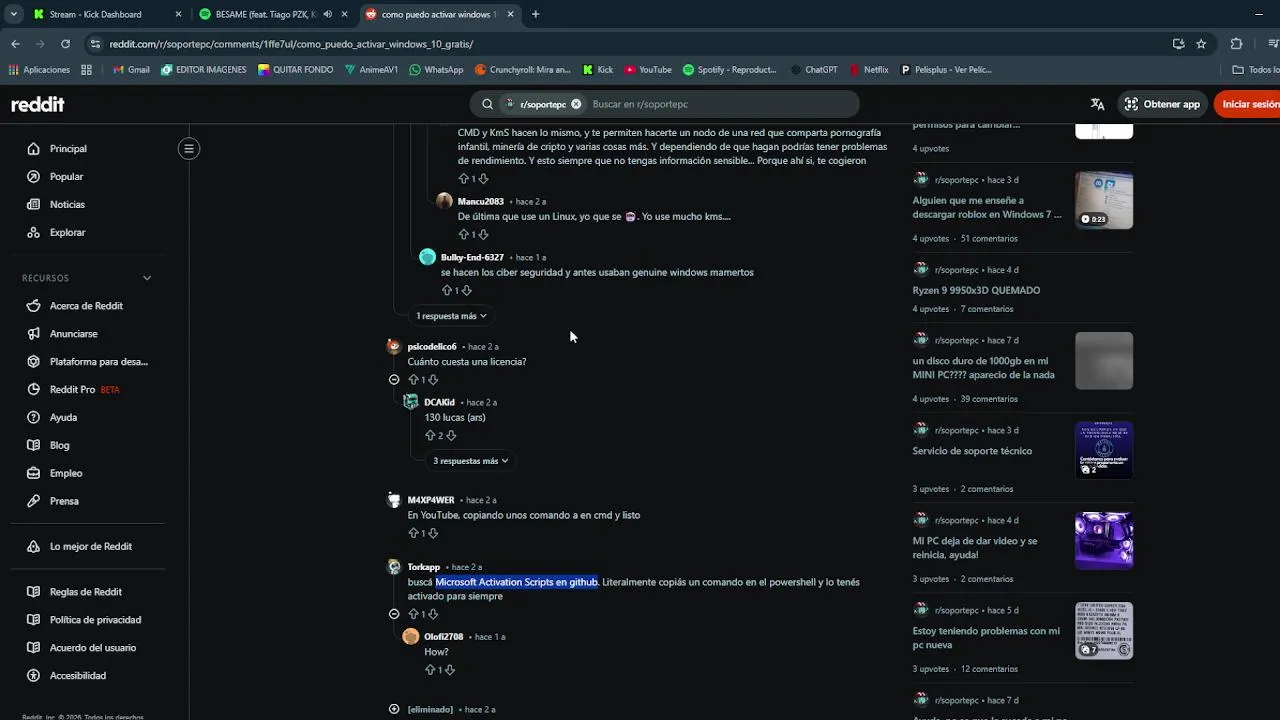Go back with browser back arrow
The height and width of the screenshot is (720, 1280).
click(15, 44)
